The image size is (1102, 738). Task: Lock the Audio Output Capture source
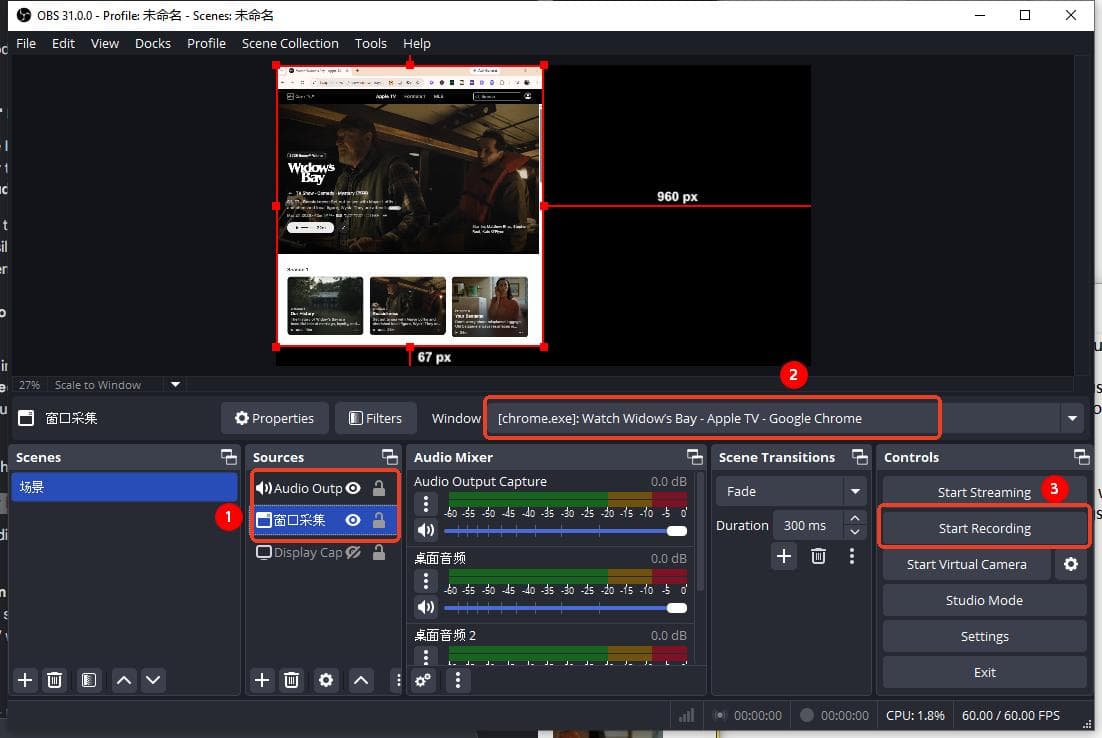pyautogui.click(x=379, y=488)
